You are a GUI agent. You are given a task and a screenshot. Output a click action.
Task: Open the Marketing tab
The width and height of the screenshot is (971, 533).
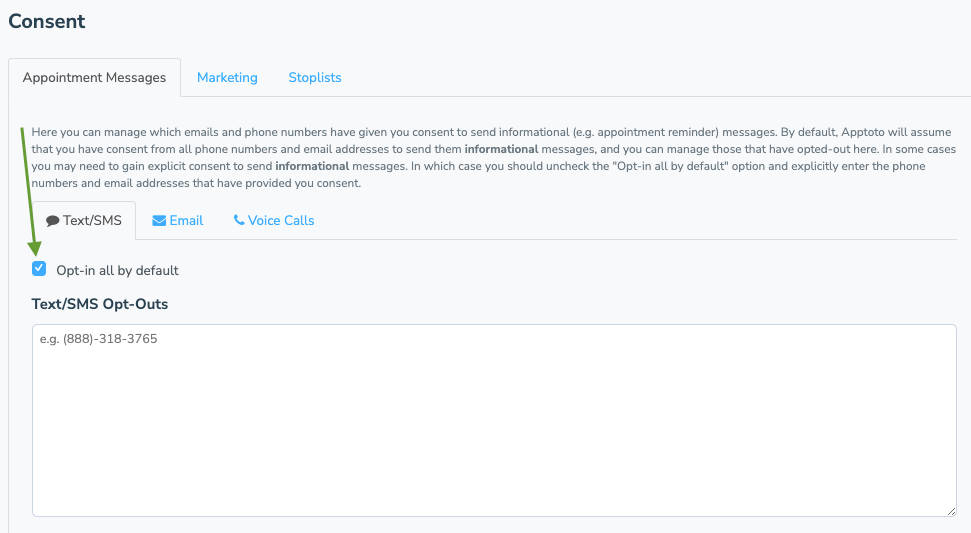227,77
